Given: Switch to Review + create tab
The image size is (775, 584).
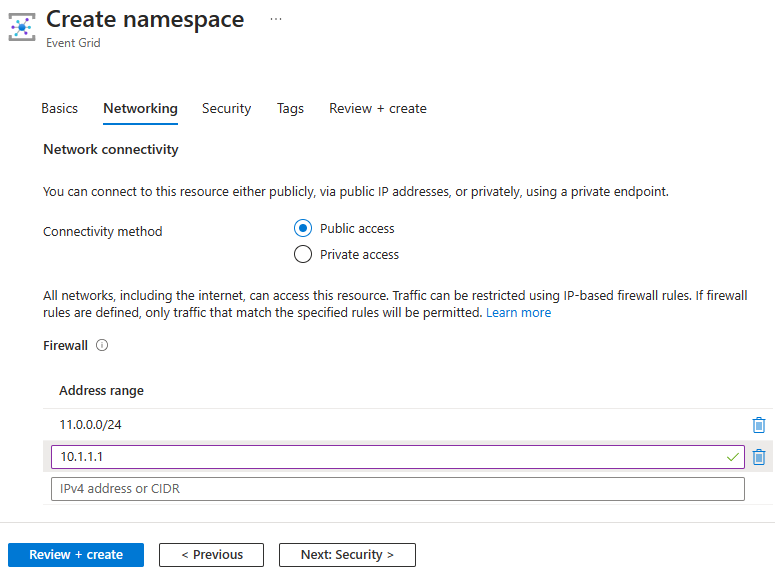Looking at the screenshot, I should tap(378, 109).
